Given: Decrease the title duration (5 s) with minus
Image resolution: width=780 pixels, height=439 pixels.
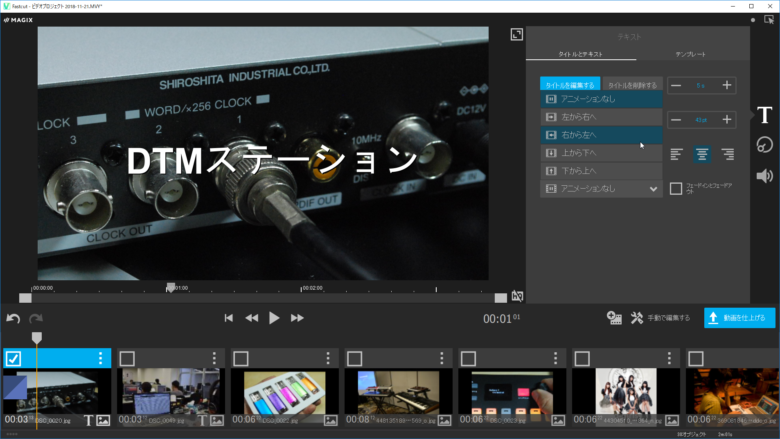Looking at the screenshot, I should (676, 86).
